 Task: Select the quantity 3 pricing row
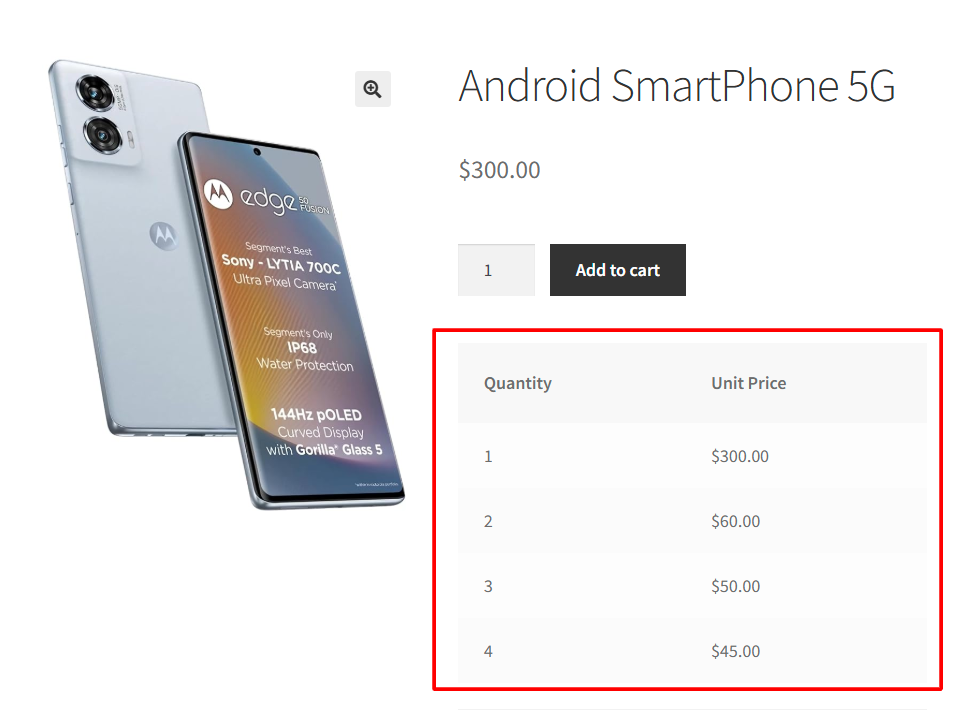(692, 586)
